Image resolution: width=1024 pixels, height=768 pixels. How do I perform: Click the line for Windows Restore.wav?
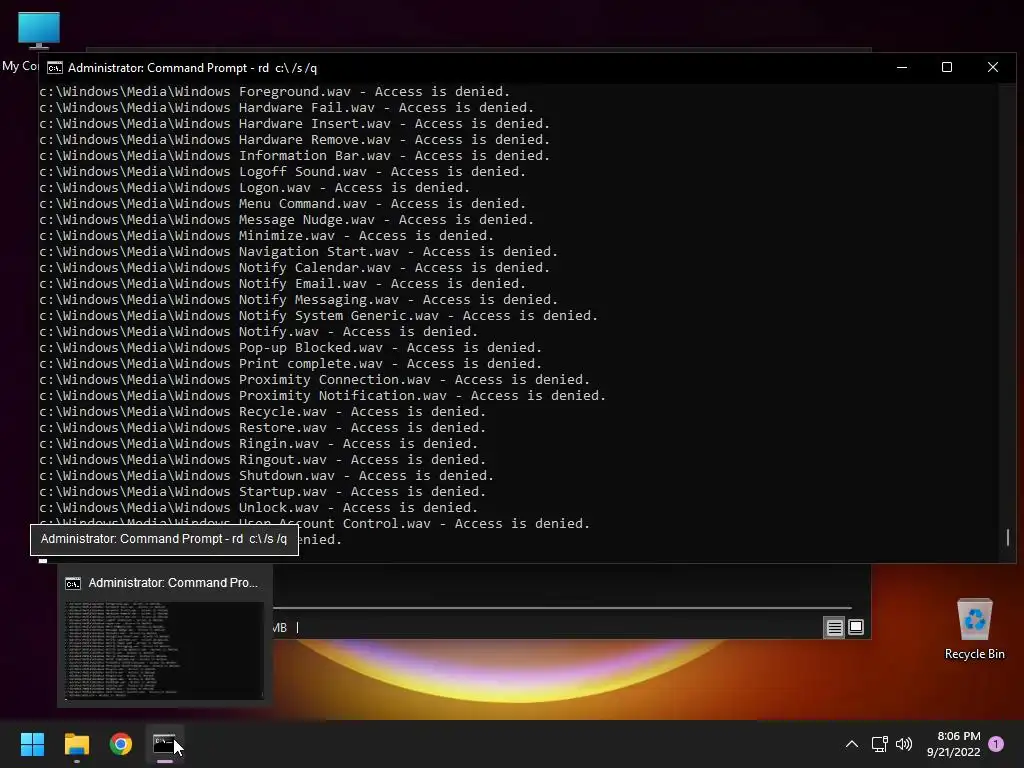pos(263,428)
